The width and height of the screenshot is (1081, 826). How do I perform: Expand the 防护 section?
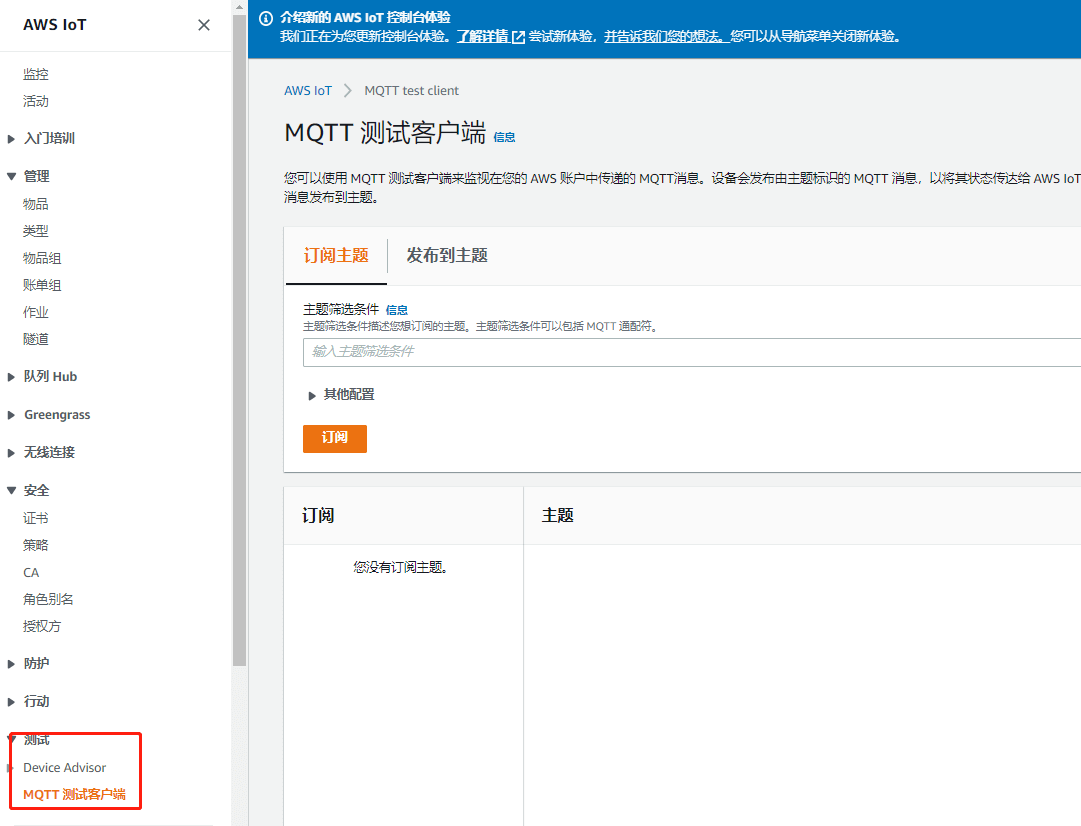click(29, 663)
